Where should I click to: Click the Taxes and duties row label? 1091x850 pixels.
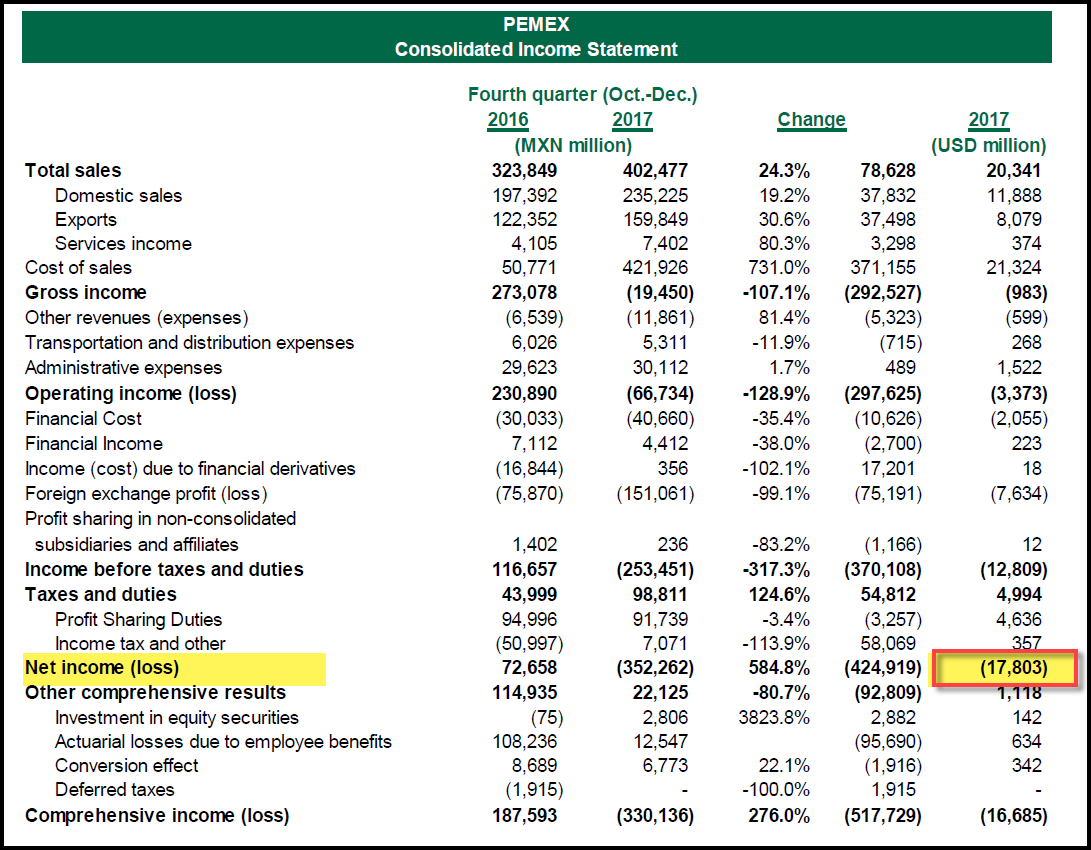101,595
